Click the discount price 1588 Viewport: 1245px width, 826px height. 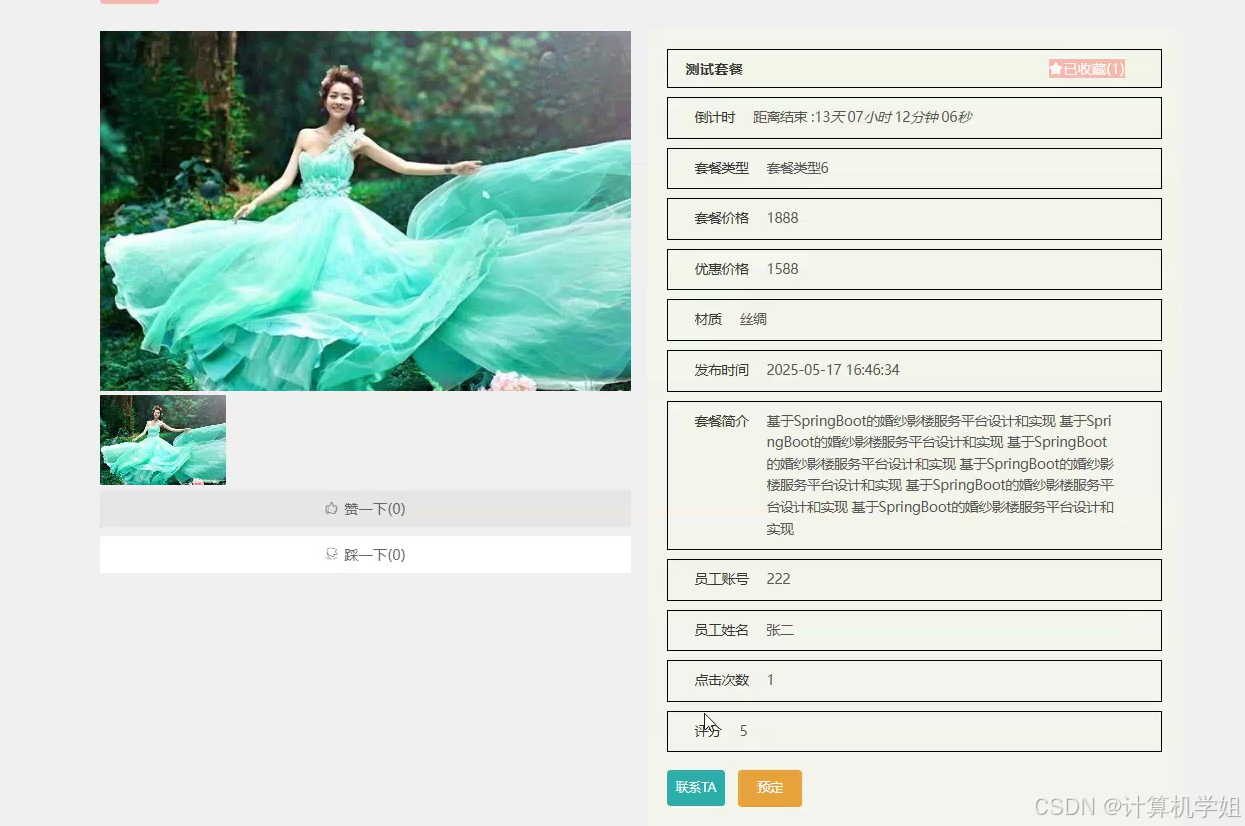tap(782, 269)
